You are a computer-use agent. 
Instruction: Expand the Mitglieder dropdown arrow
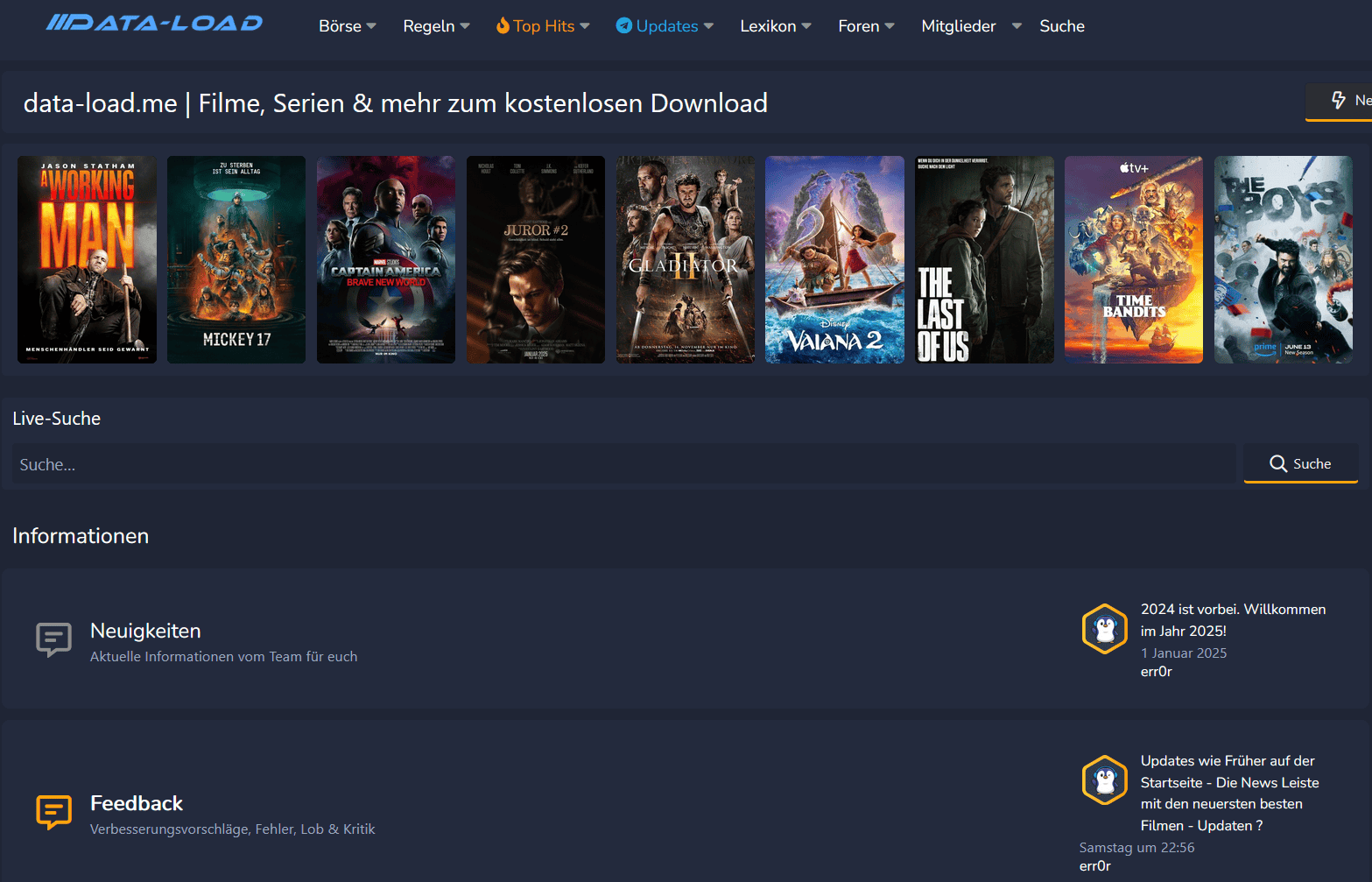pyautogui.click(x=1017, y=26)
